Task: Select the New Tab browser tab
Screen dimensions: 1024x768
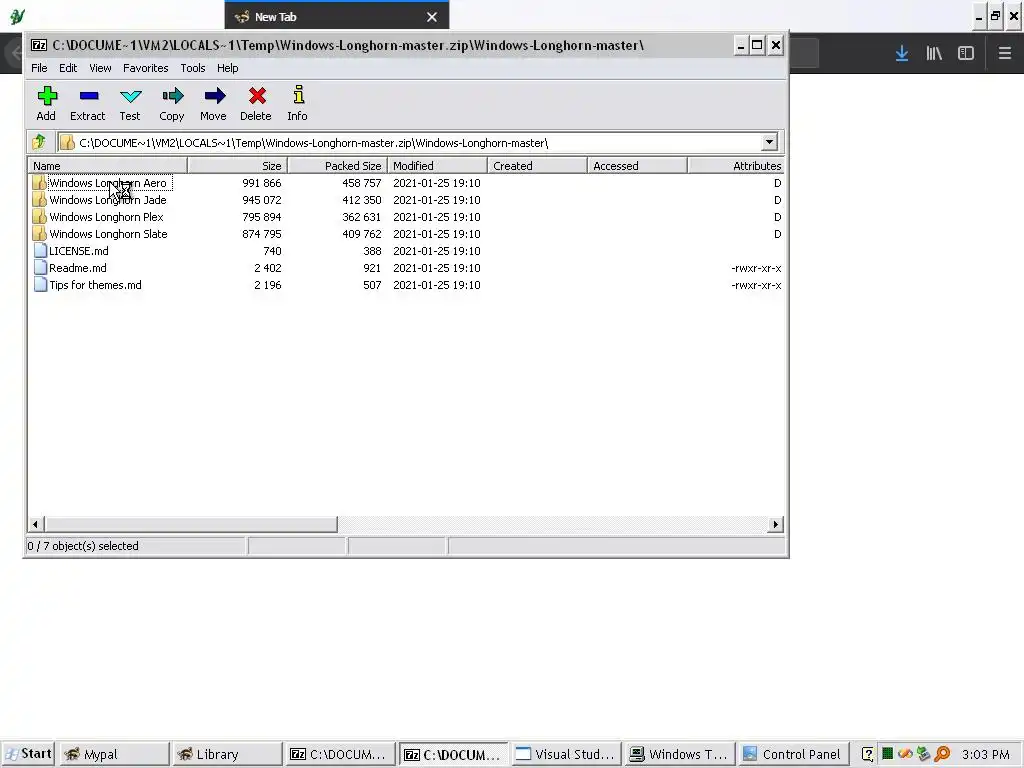Action: [337, 17]
